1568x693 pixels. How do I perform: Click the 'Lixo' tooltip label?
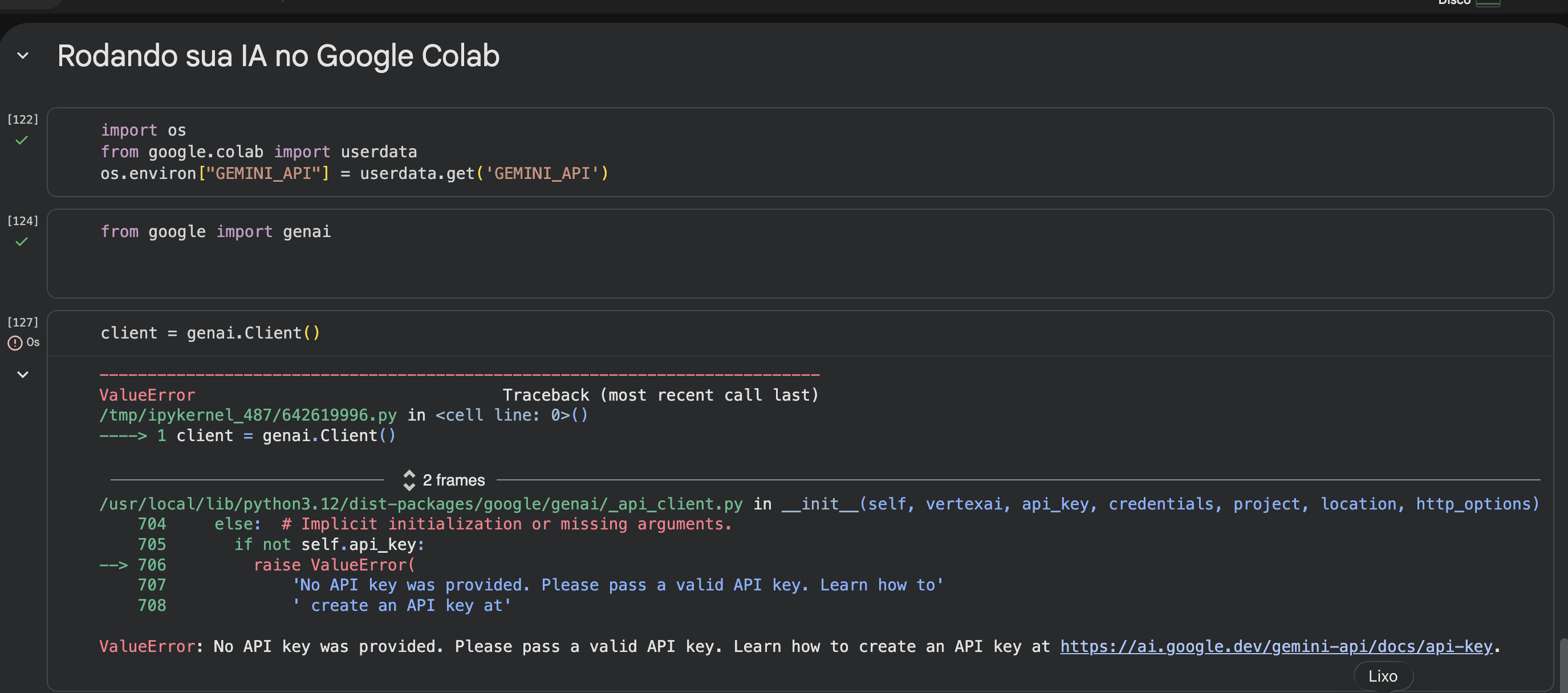tap(1382, 676)
